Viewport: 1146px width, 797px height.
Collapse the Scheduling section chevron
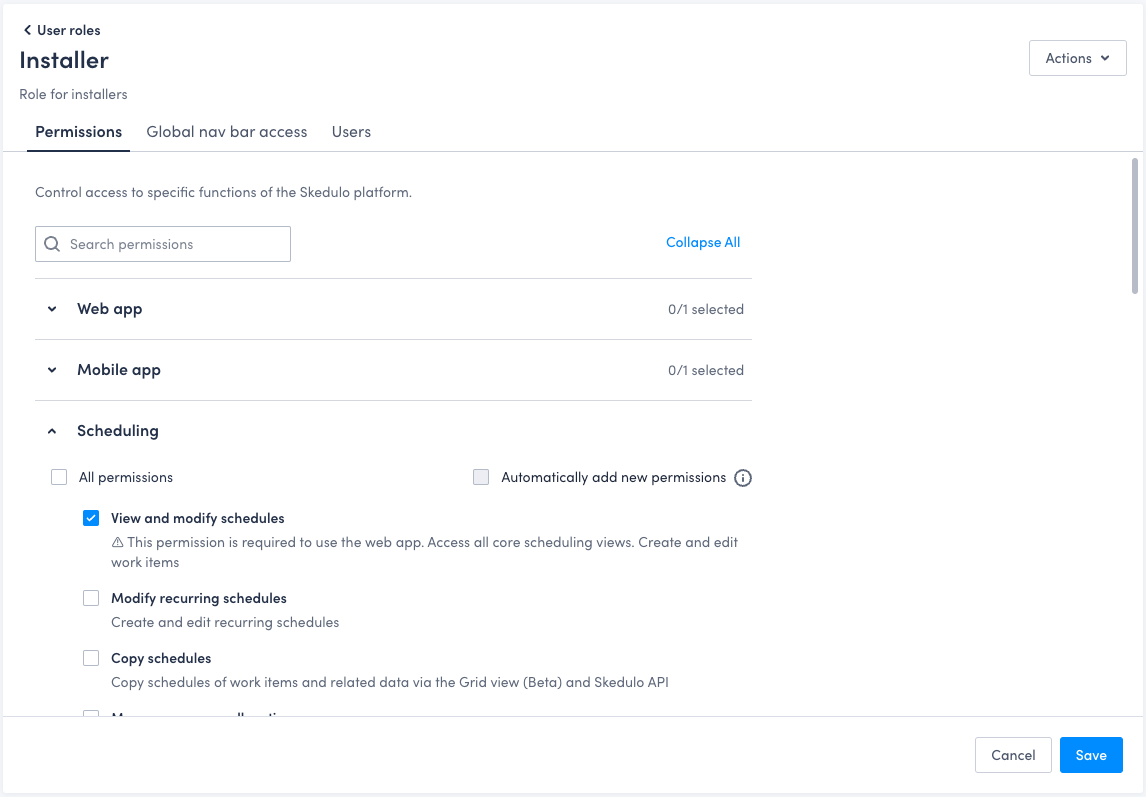tap(52, 431)
